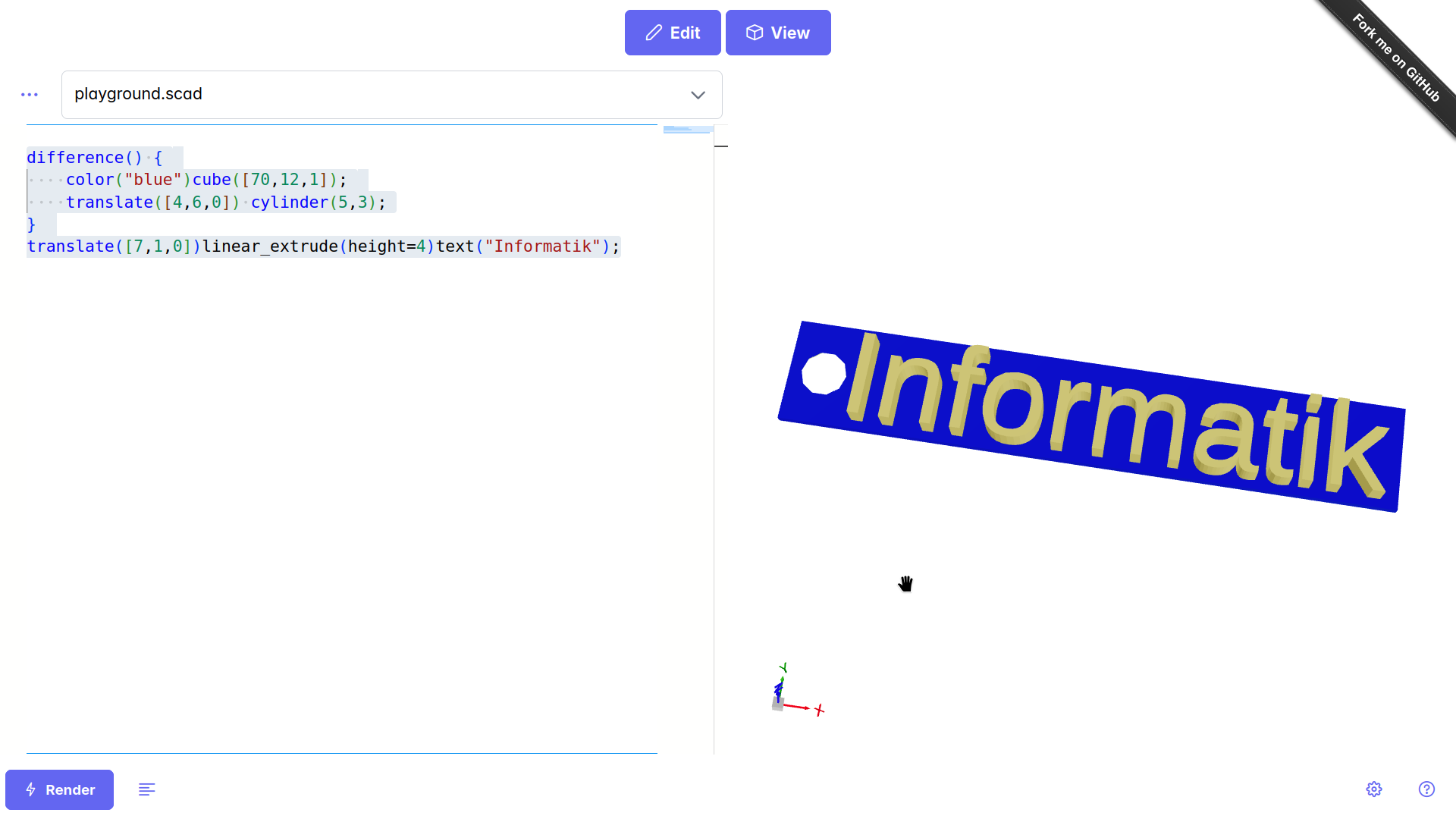
Task: Switch to the cube View mode
Action: [777, 33]
